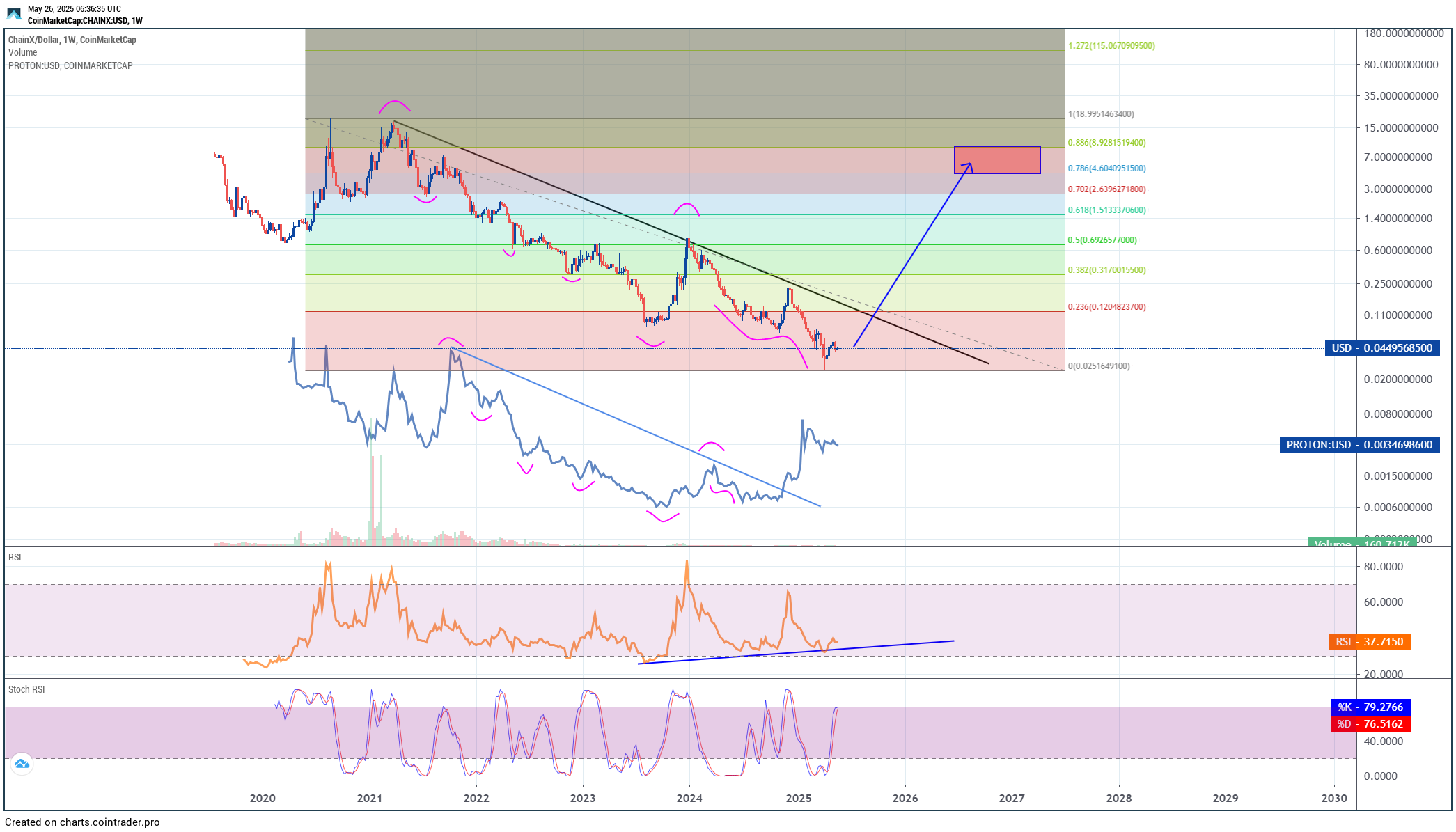Click the cloud watermark icon in Stoch RSI pane

pos(22,764)
